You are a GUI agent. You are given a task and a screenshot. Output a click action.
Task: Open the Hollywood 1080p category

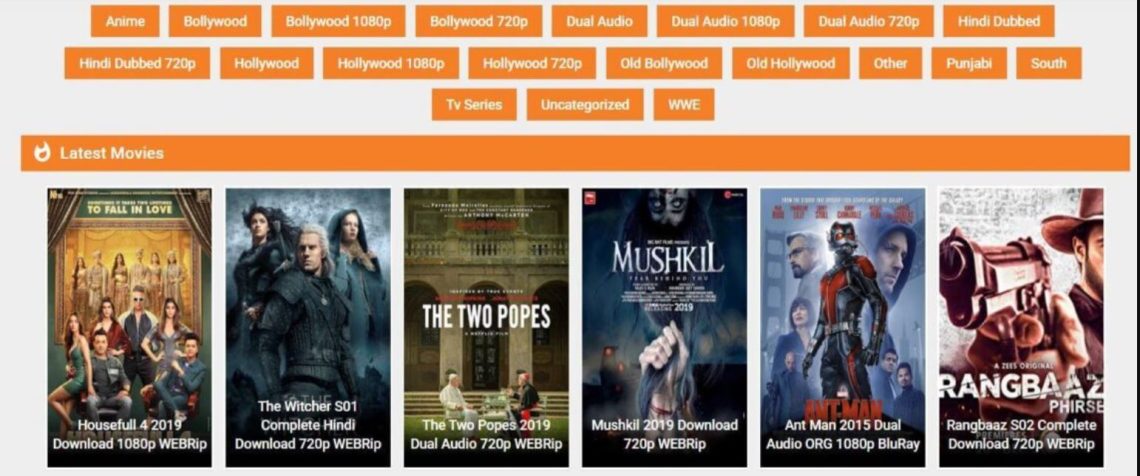[x=390, y=63]
